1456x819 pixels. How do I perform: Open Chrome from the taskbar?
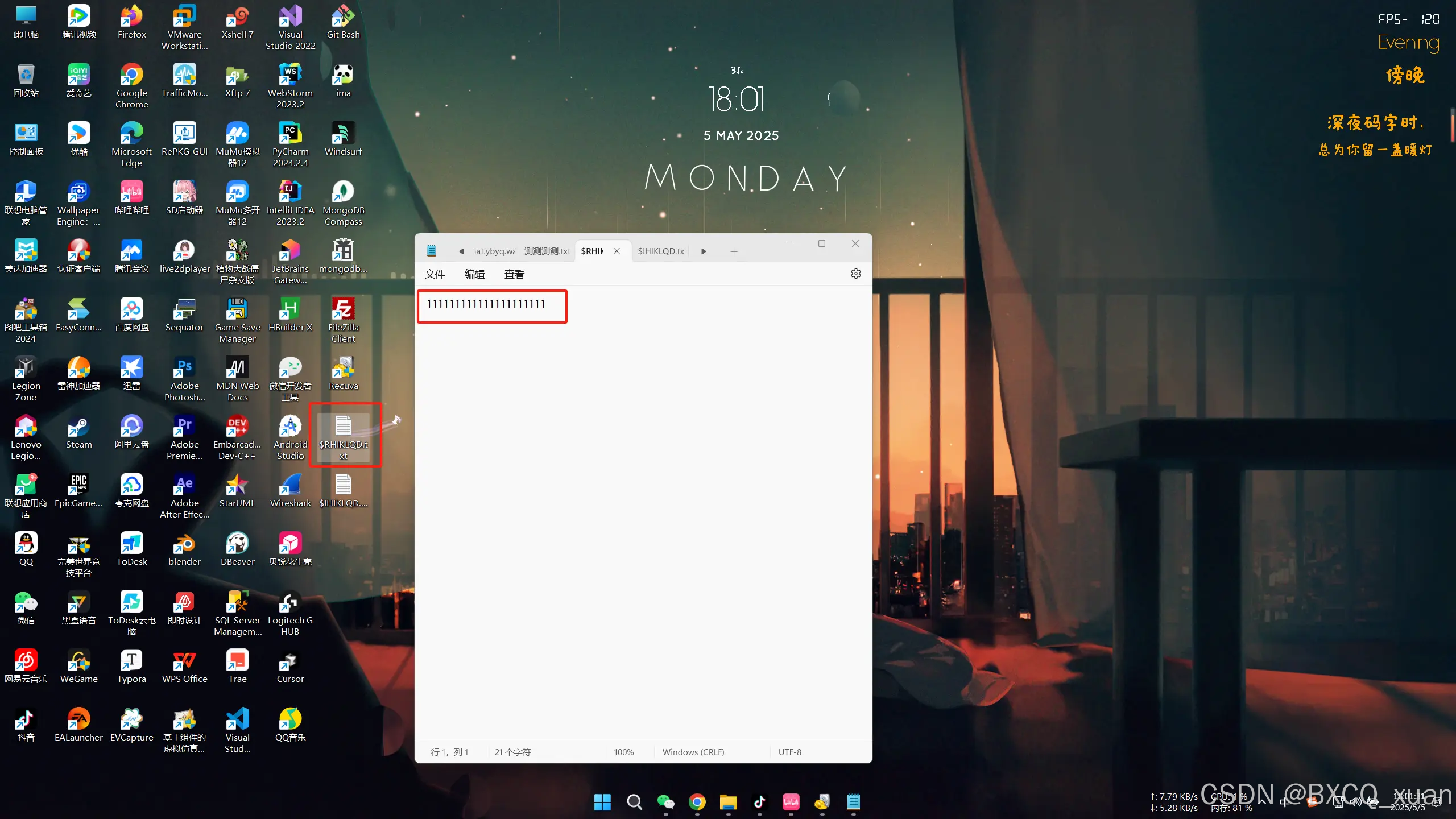(x=697, y=802)
